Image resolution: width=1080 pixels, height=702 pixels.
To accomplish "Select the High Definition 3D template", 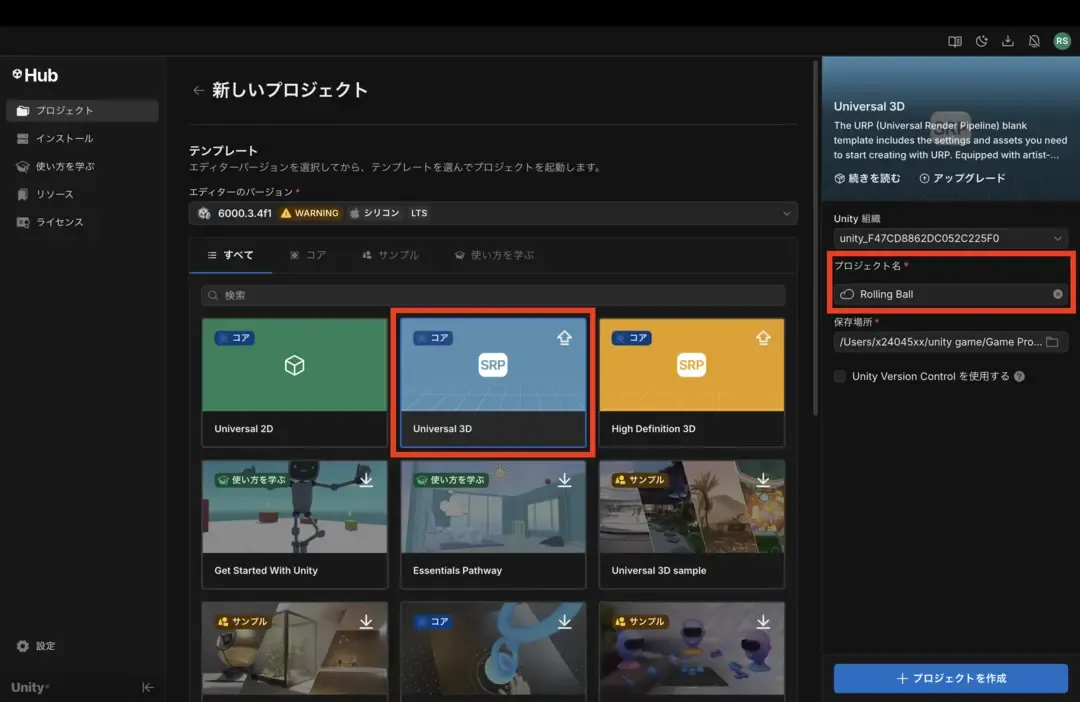I will click(691, 382).
